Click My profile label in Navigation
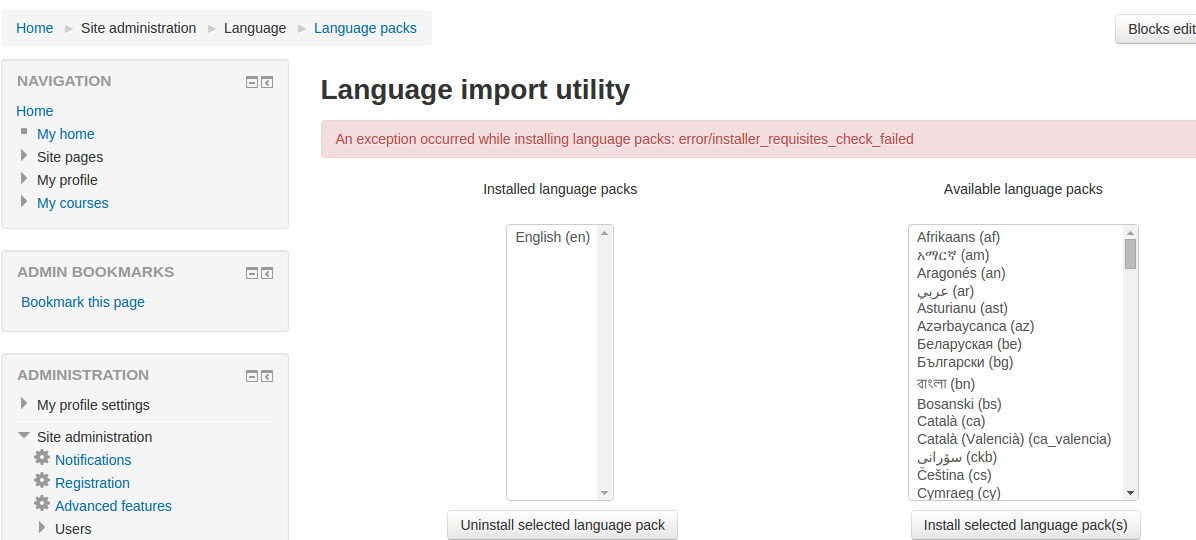The image size is (1196, 540). coord(67,180)
